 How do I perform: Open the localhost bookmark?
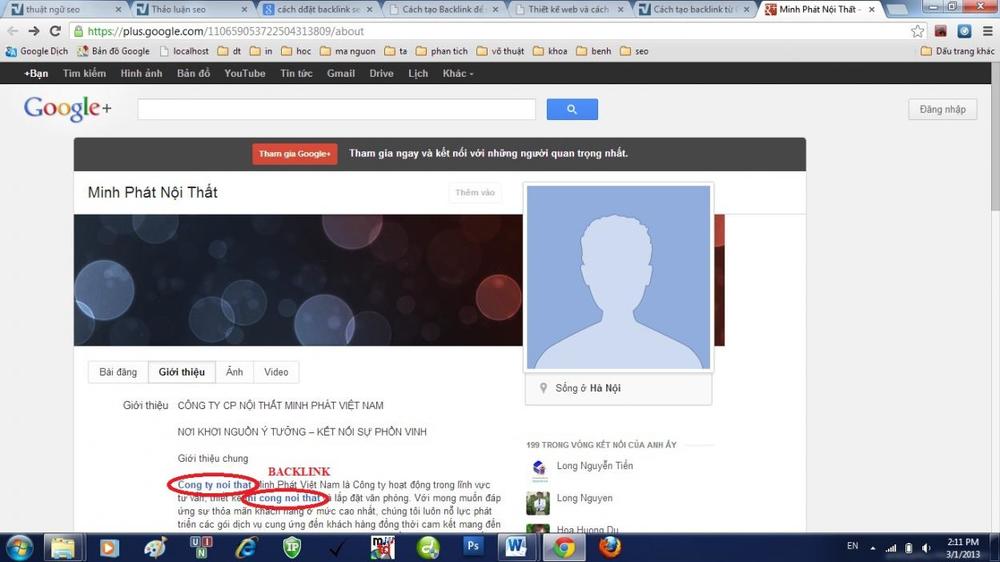(x=184, y=51)
